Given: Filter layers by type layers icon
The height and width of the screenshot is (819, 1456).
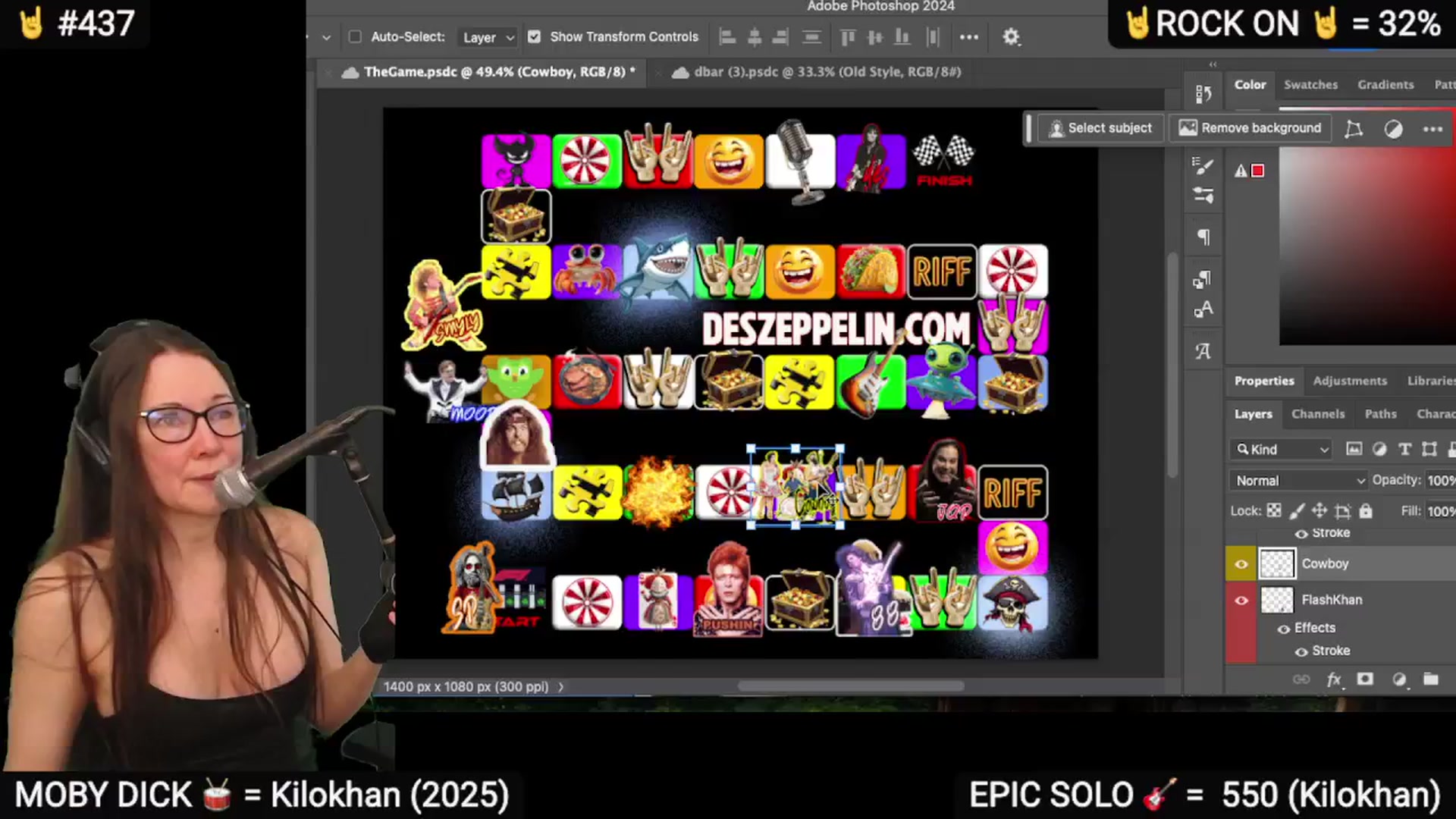Looking at the screenshot, I should (1404, 449).
